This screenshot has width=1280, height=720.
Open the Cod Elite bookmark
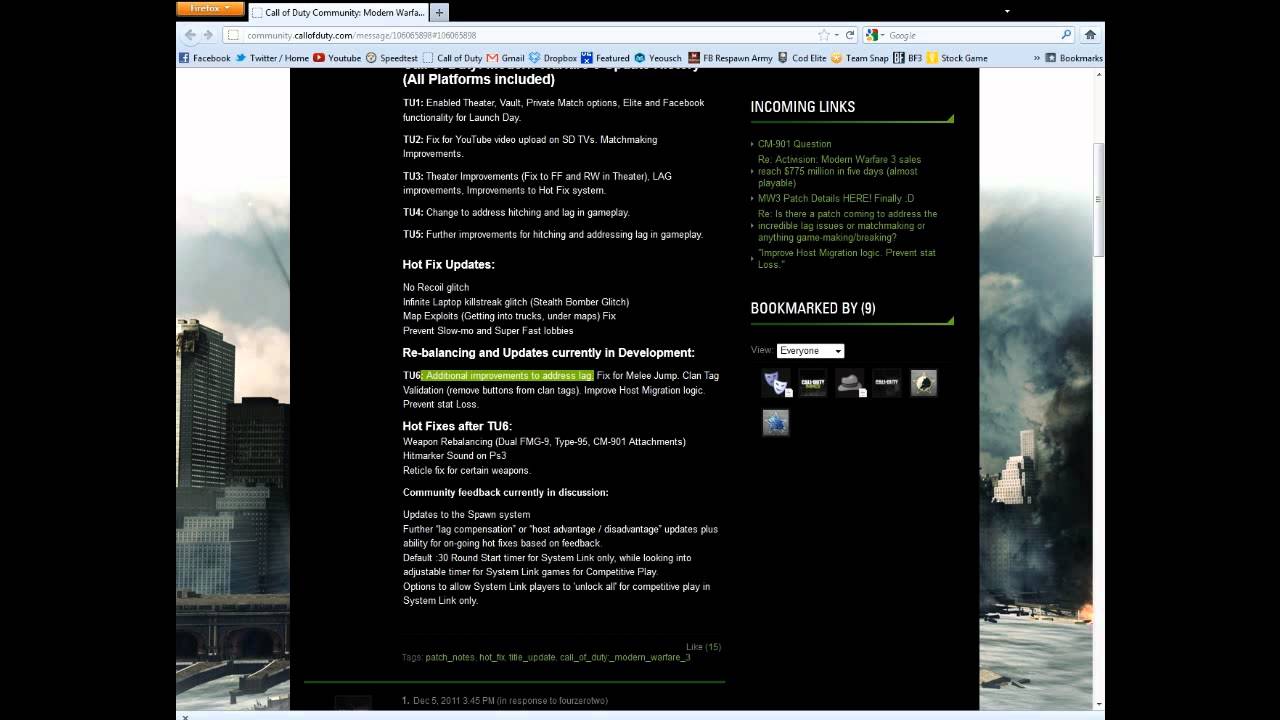point(802,58)
